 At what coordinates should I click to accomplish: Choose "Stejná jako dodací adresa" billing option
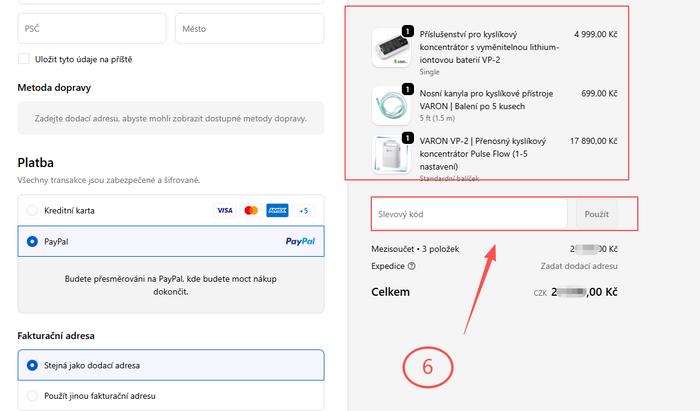click(x=33, y=365)
